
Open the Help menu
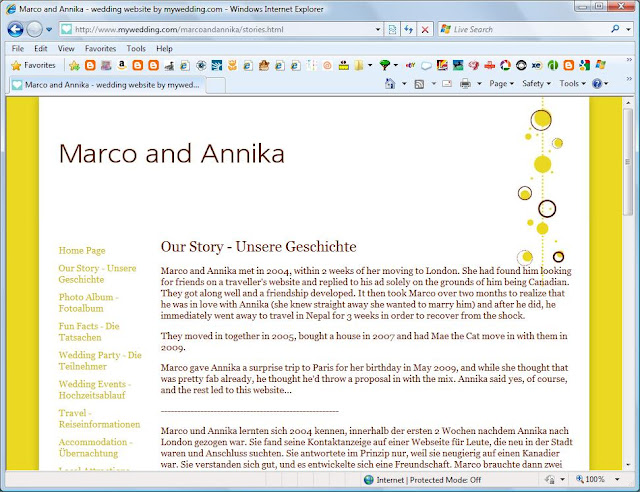click(x=164, y=49)
